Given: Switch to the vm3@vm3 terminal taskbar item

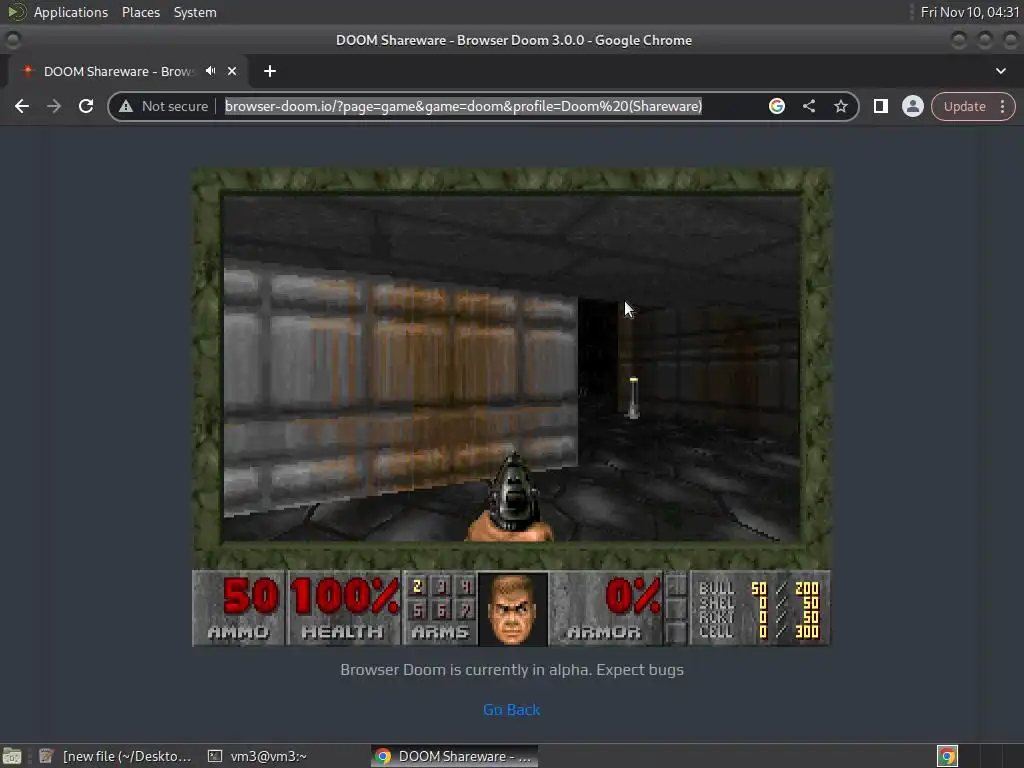Looking at the screenshot, I should click(x=257, y=756).
